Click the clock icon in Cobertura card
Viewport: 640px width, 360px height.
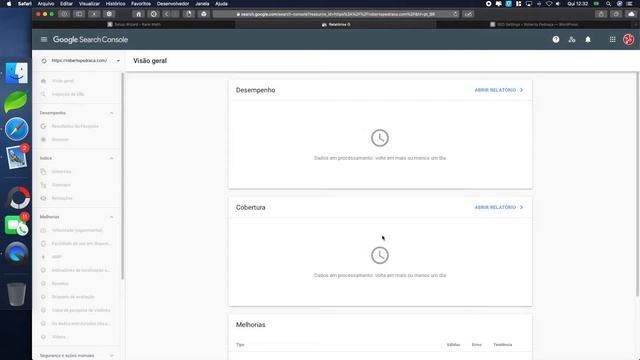380,256
